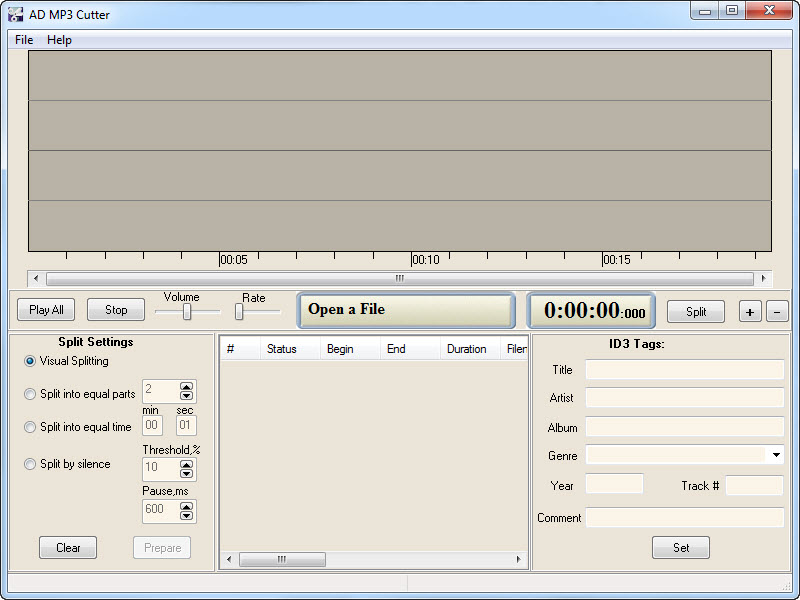The height and width of the screenshot is (600, 800).
Task: Open the File menu
Action: [x=24, y=40]
